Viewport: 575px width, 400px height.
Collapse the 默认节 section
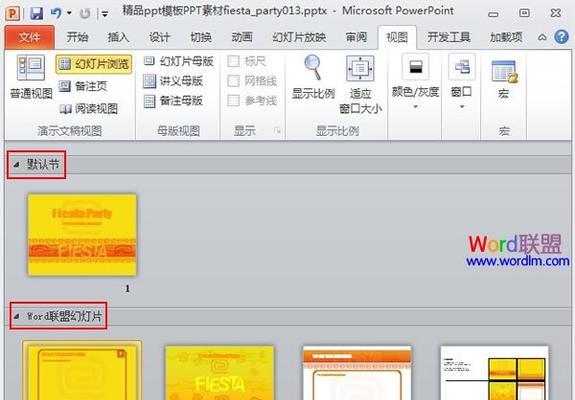tap(16, 165)
